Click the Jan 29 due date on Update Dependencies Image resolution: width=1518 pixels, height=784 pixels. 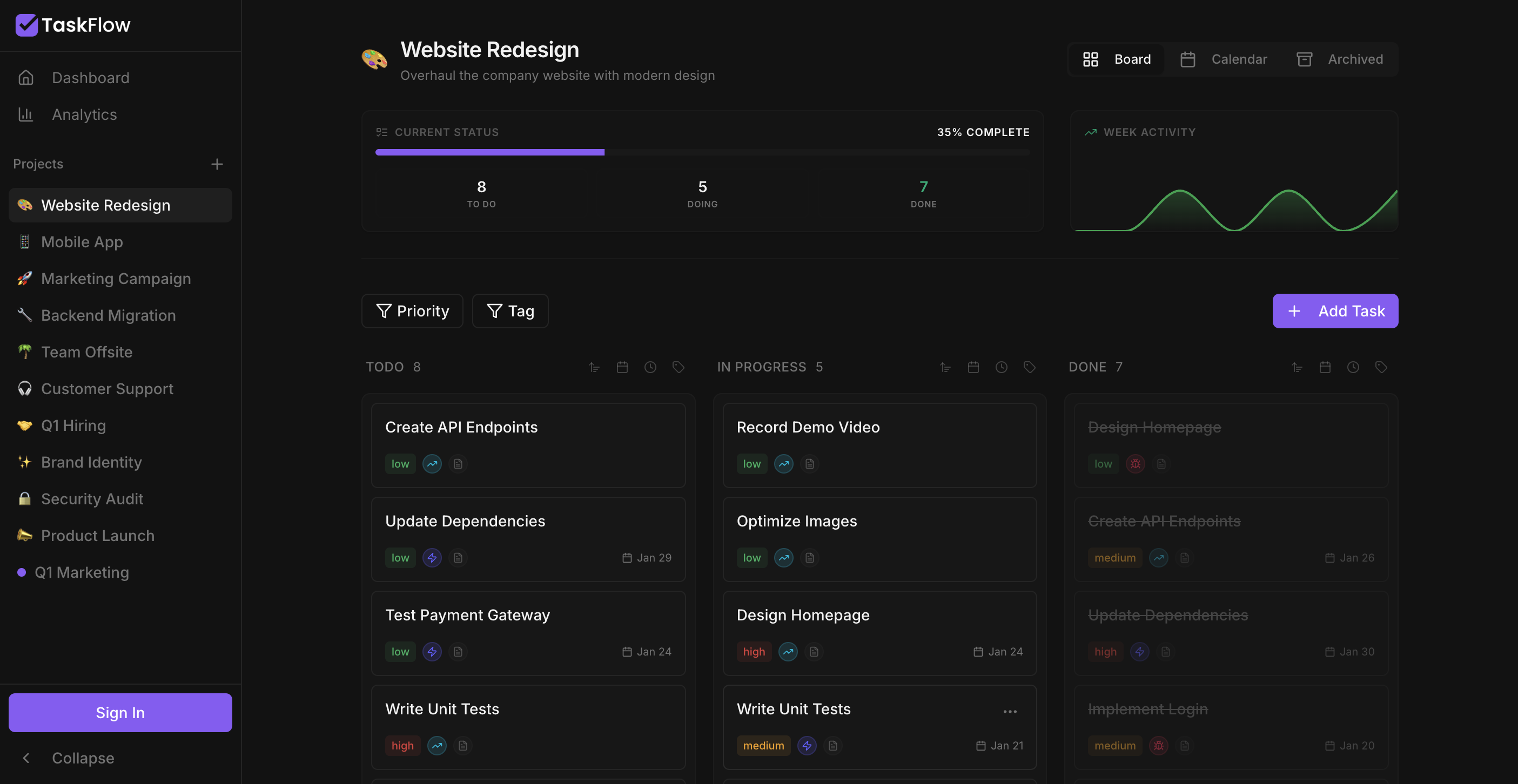point(647,558)
